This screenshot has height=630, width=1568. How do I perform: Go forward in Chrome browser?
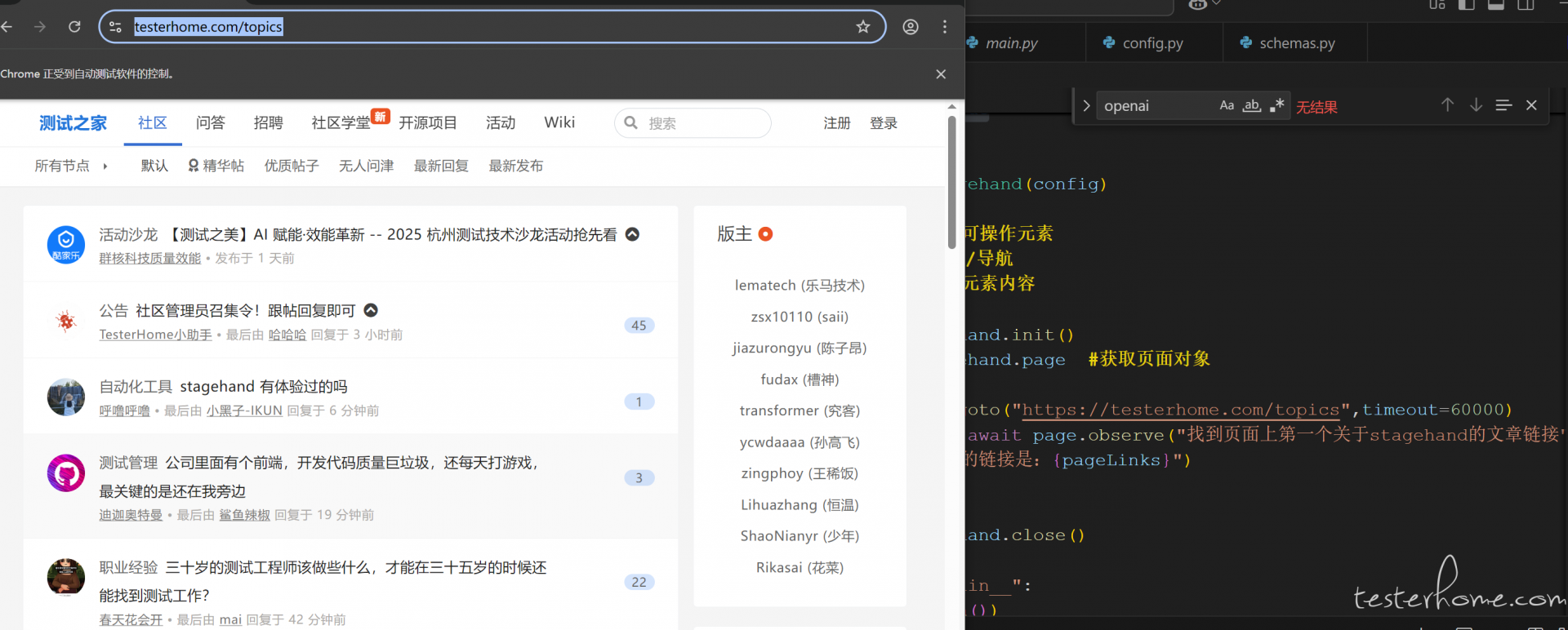click(x=40, y=27)
